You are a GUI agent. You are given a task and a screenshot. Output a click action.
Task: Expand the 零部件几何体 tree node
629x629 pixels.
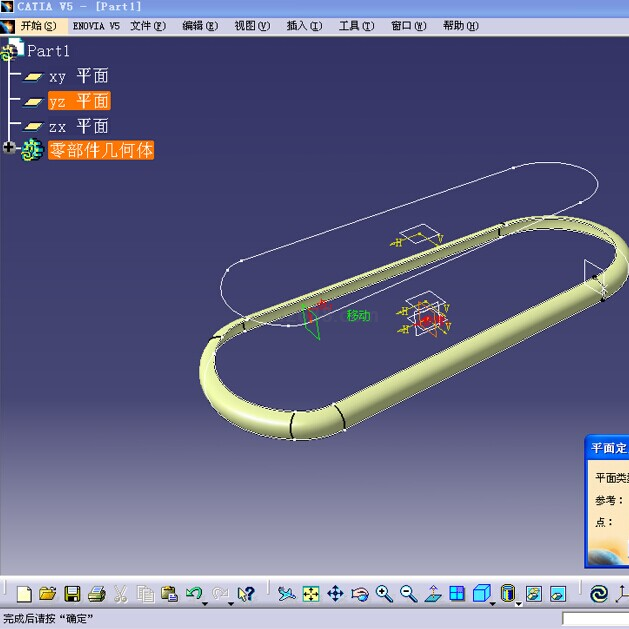coord(9,149)
